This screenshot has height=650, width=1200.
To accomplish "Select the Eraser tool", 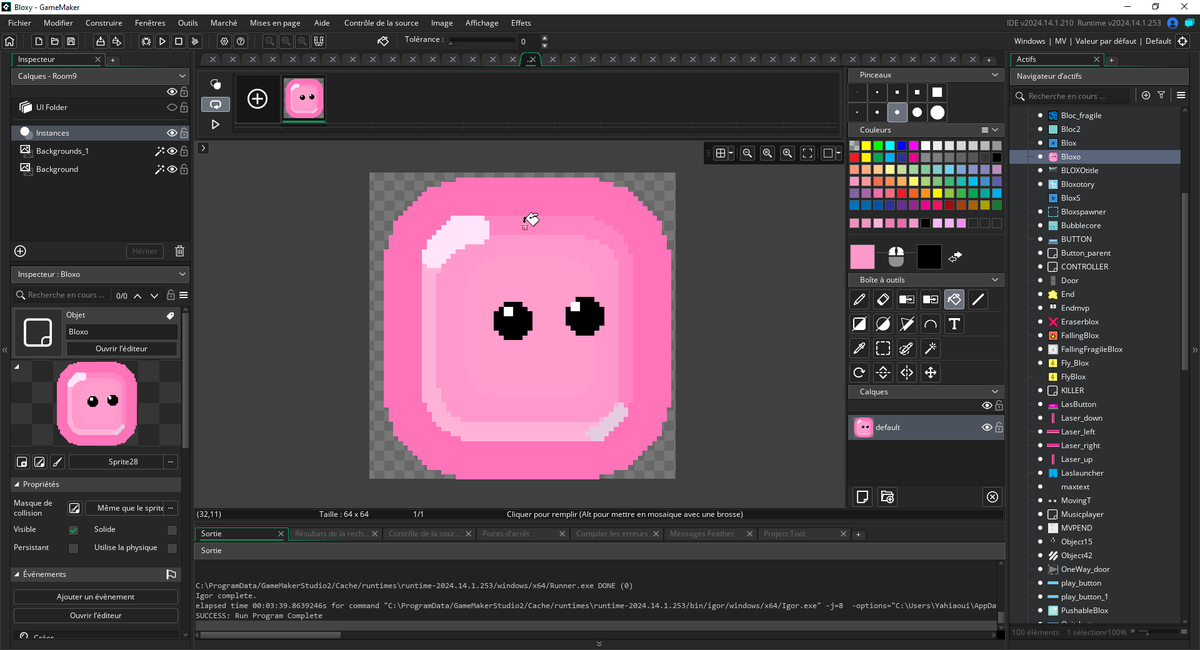I will [883, 299].
